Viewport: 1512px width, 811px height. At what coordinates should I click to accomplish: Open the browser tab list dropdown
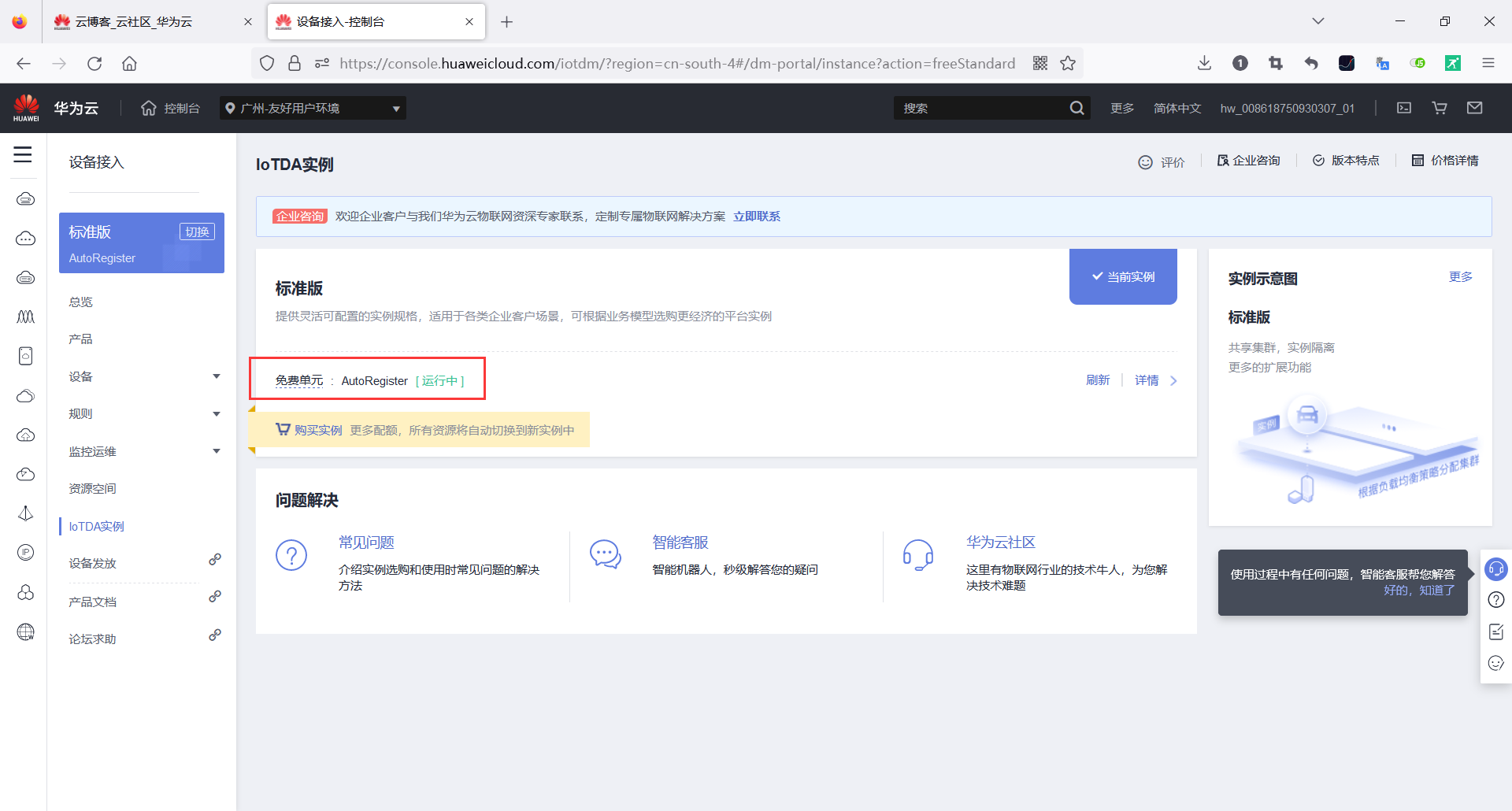(1318, 21)
